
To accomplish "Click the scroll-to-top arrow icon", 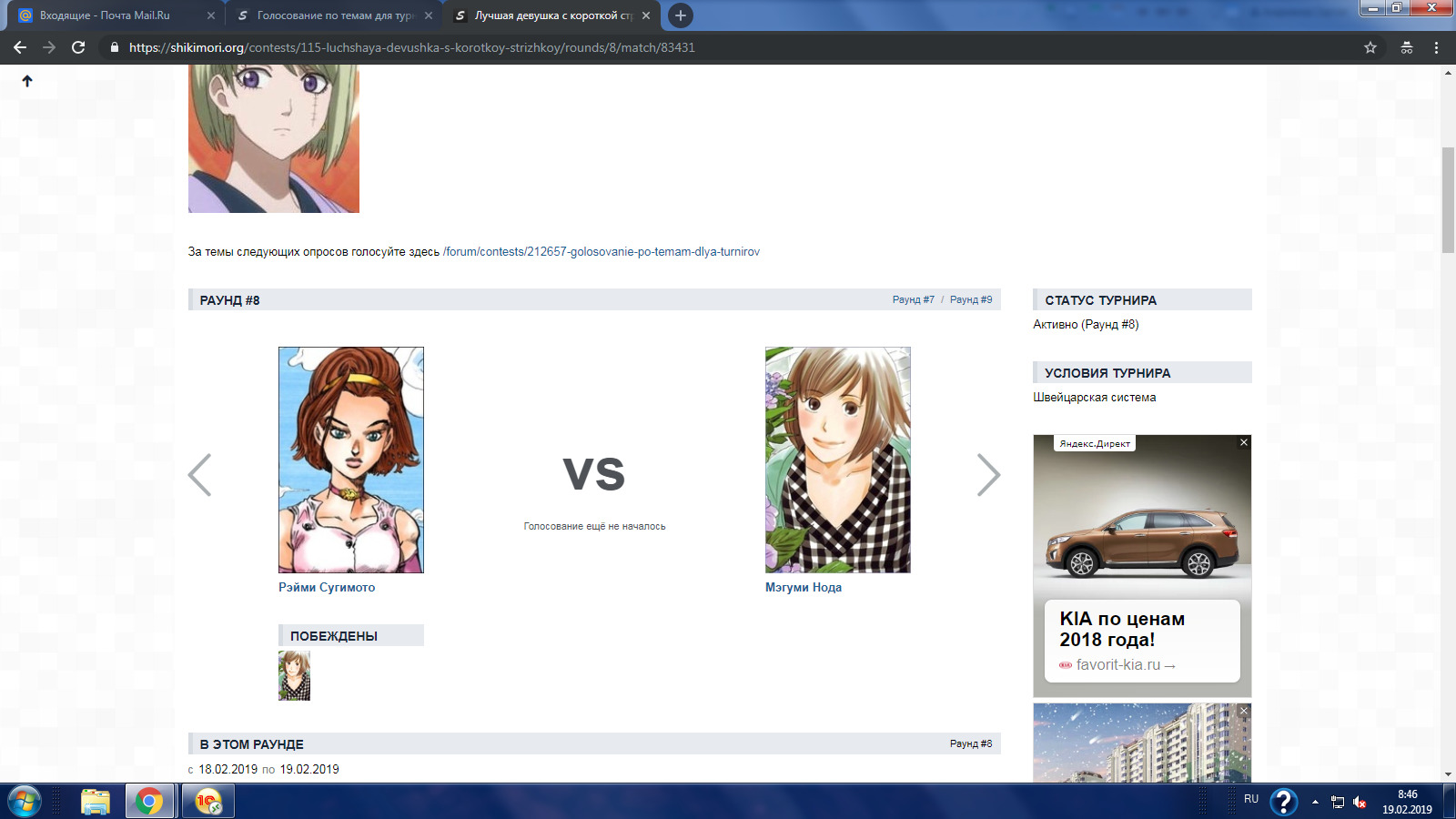I will [x=27, y=81].
